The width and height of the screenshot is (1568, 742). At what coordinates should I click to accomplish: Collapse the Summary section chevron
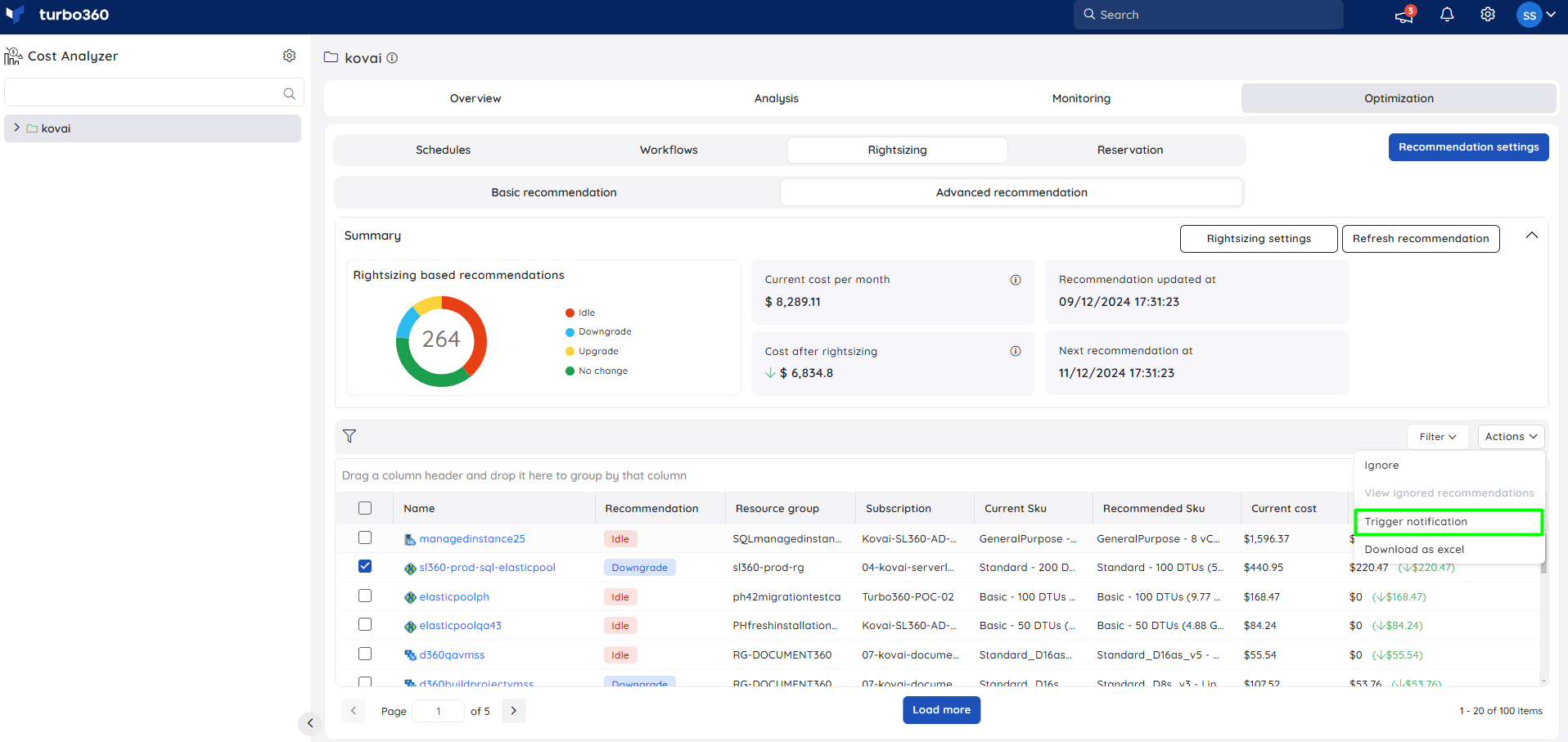1532,236
